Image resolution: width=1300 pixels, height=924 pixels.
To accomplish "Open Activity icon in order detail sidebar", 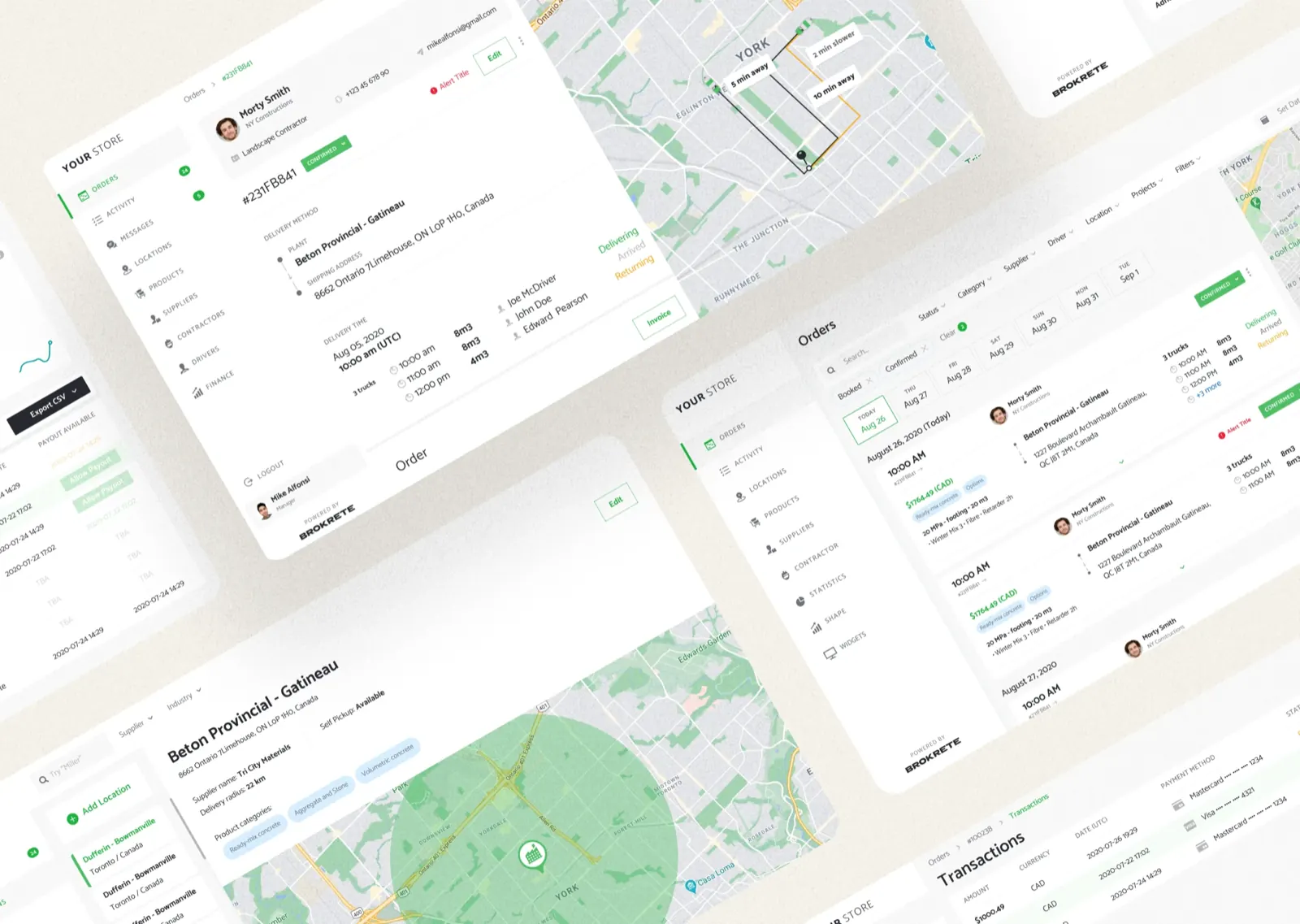I will (97, 220).
